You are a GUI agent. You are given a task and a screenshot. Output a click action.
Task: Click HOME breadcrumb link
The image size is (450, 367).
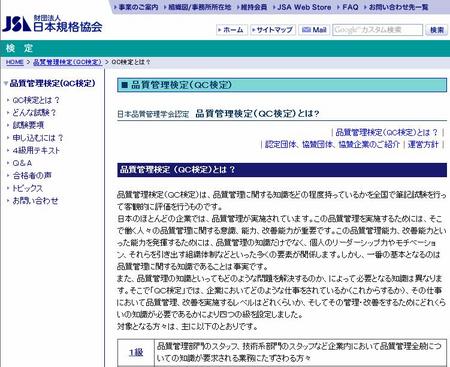tap(15, 62)
